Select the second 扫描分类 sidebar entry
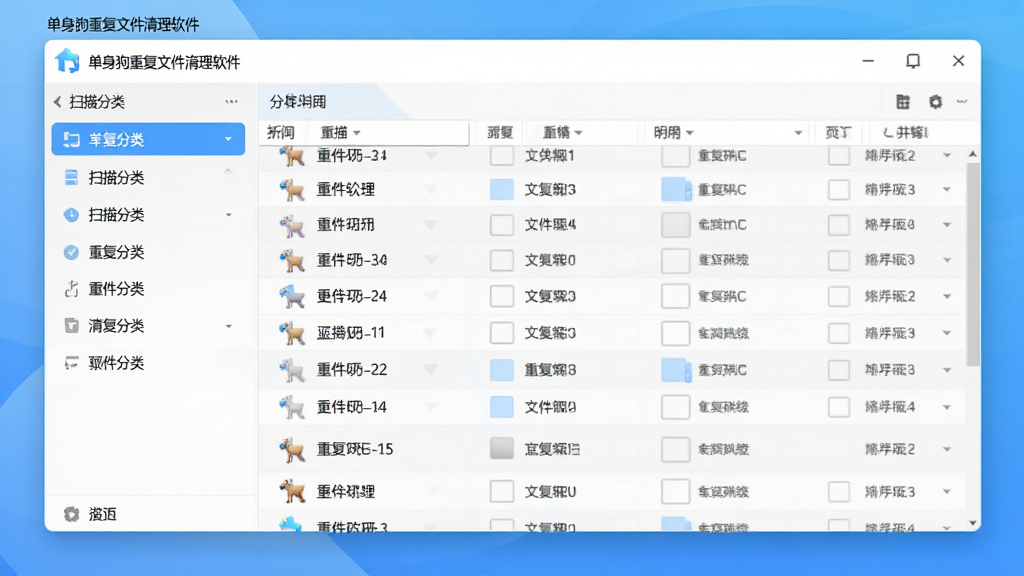This screenshot has width=1024, height=576. point(148,177)
